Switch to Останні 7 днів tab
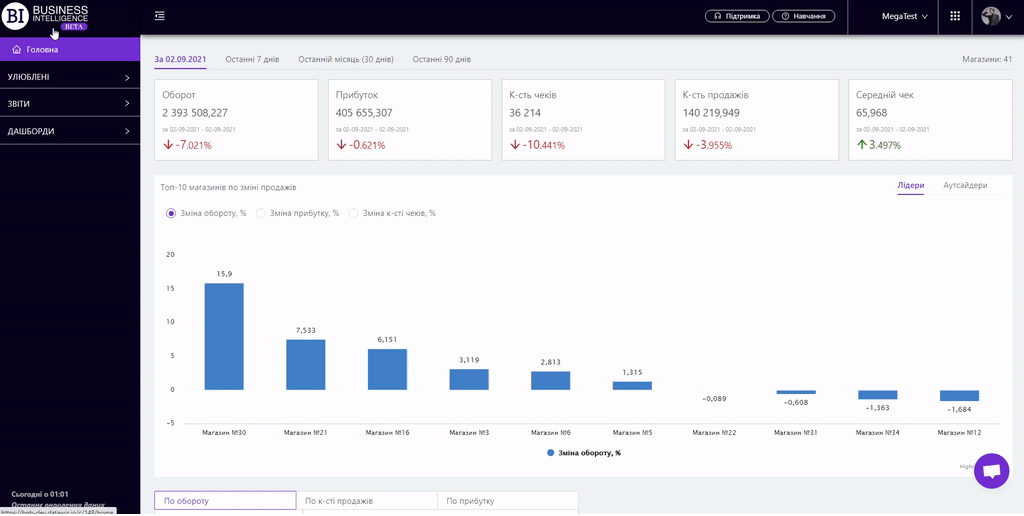This screenshot has width=1024, height=516. (252, 60)
